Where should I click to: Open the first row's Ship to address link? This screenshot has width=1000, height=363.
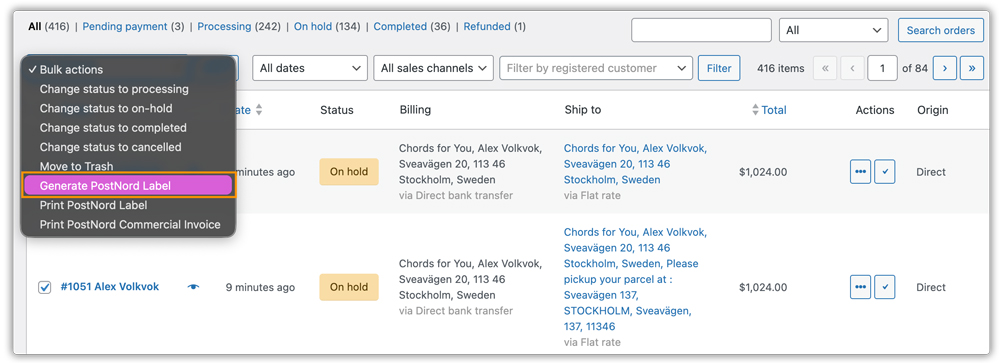[635, 164]
